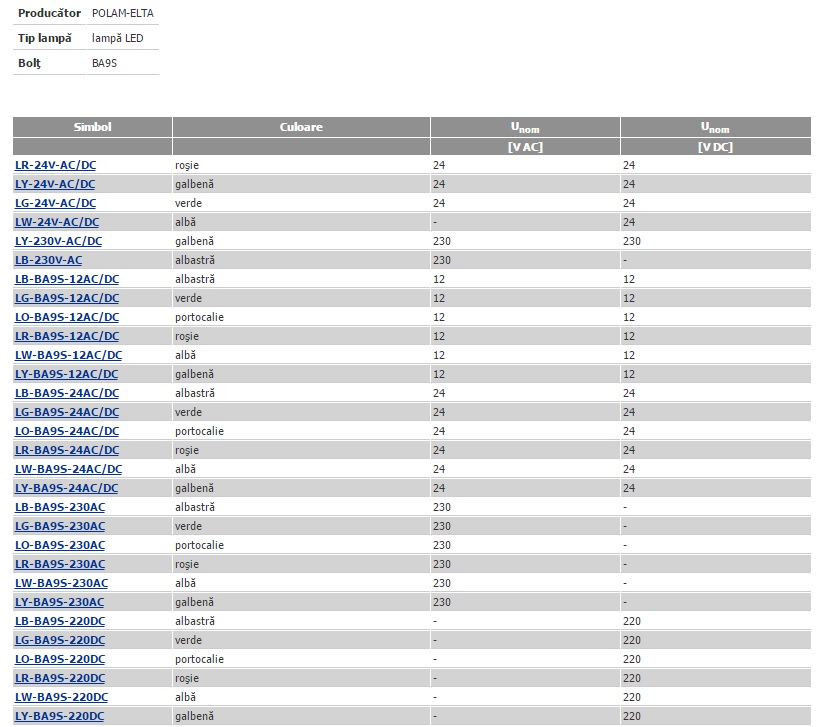This screenshot has height=727, width=816.
Task: Click the LY-24V-AC/DC symbol link
Action: (x=55, y=184)
